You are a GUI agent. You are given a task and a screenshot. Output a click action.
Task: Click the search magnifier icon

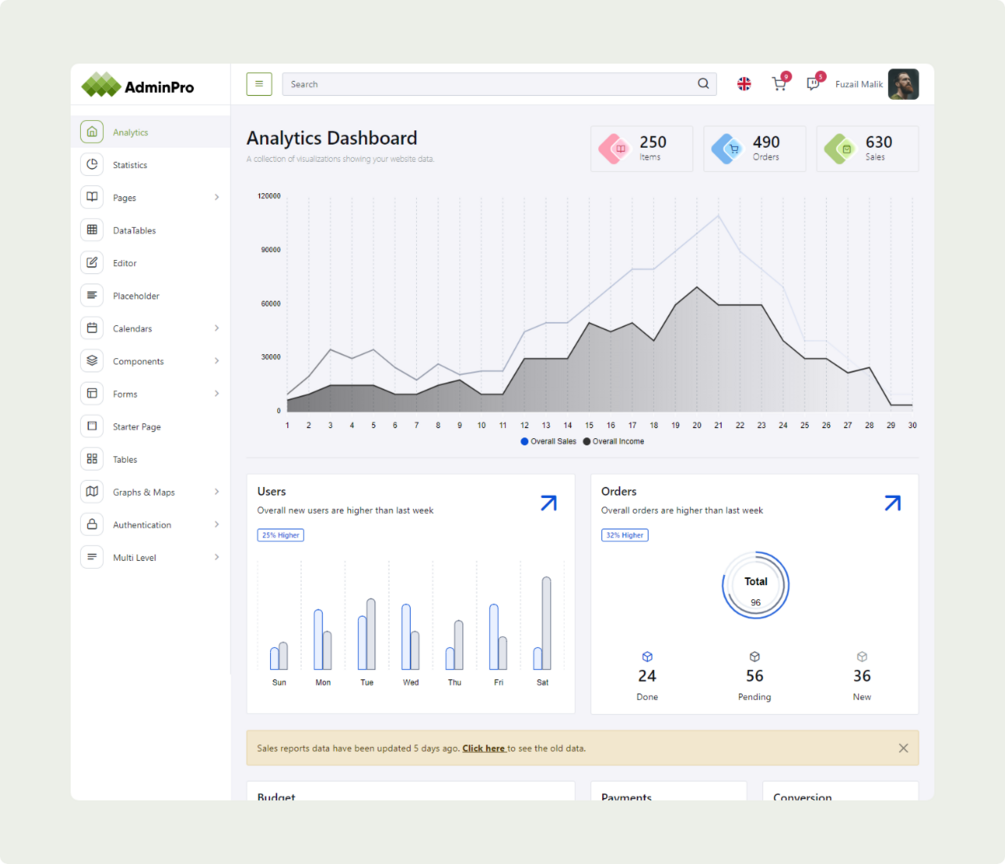coord(703,84)
